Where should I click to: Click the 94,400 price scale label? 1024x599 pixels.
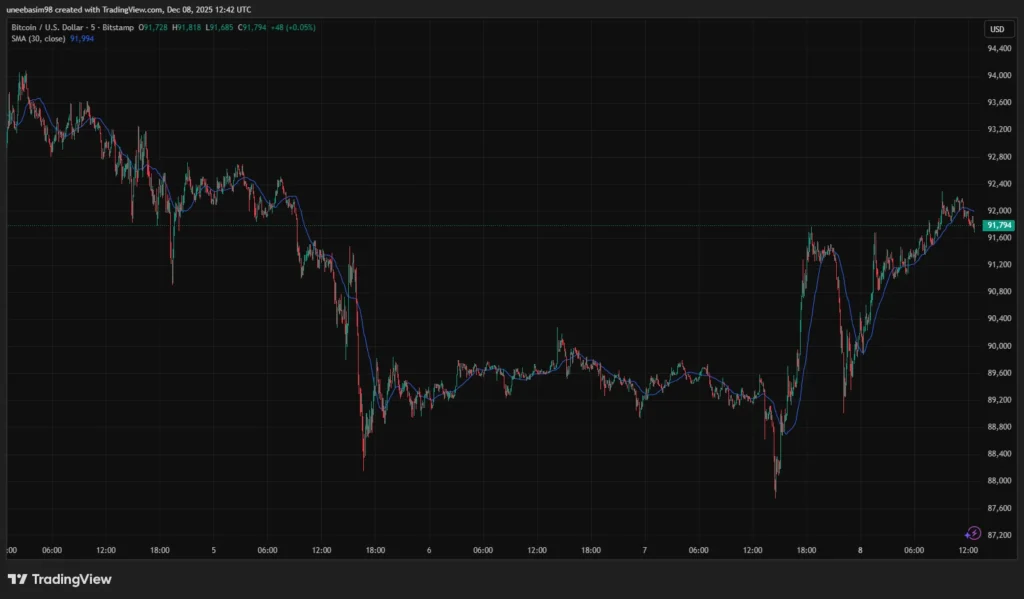[x=997, y=46]
